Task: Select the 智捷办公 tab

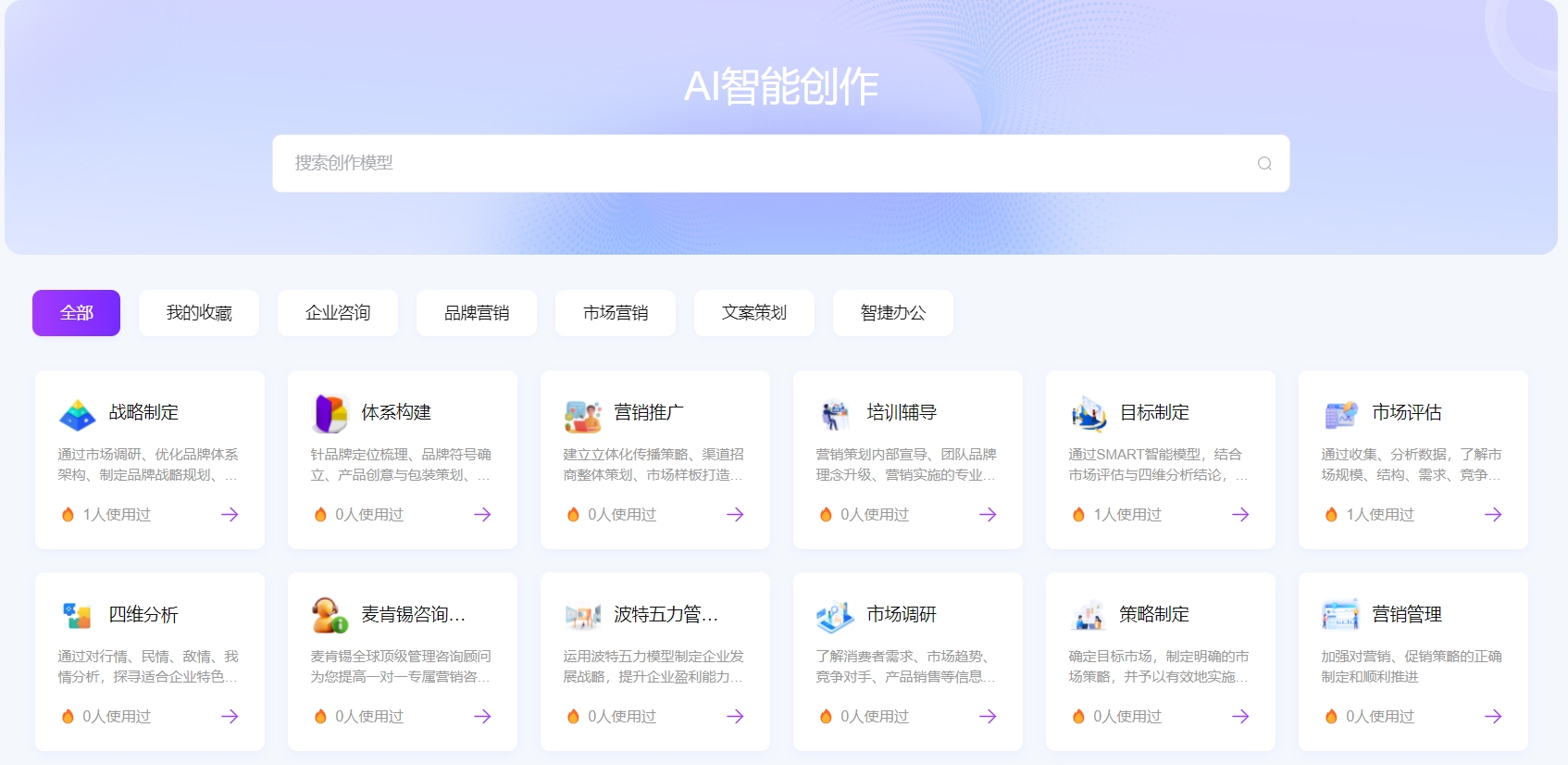Action: pos(893,313)
